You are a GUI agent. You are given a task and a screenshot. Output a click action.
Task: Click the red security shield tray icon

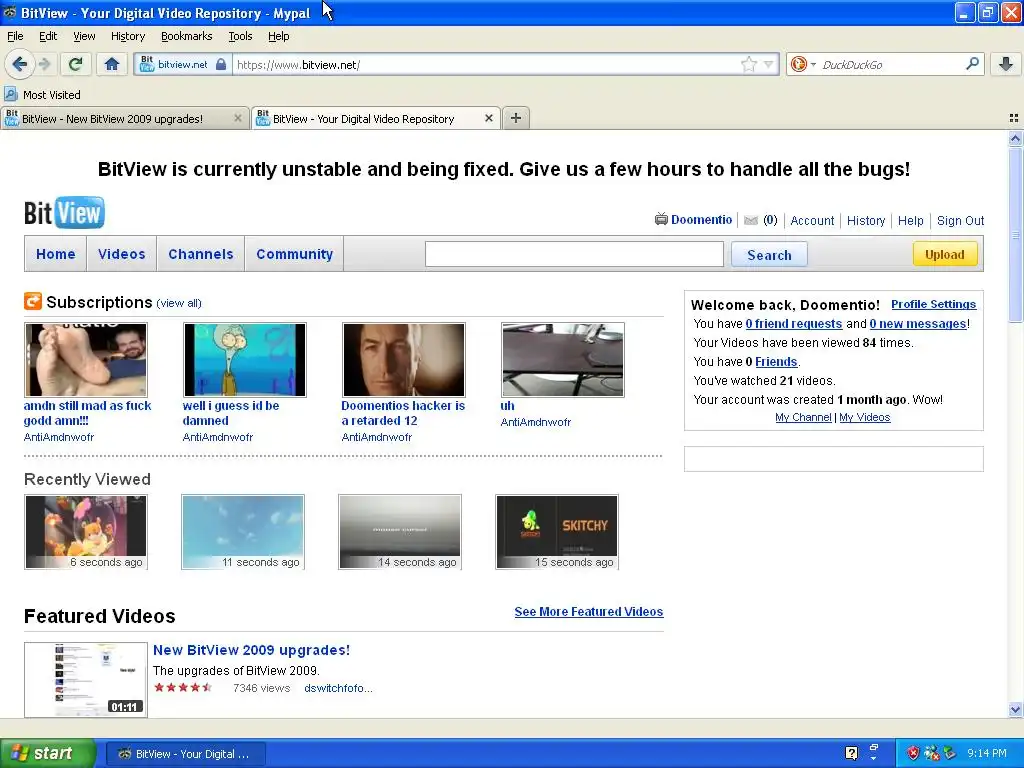coord(913,753)
